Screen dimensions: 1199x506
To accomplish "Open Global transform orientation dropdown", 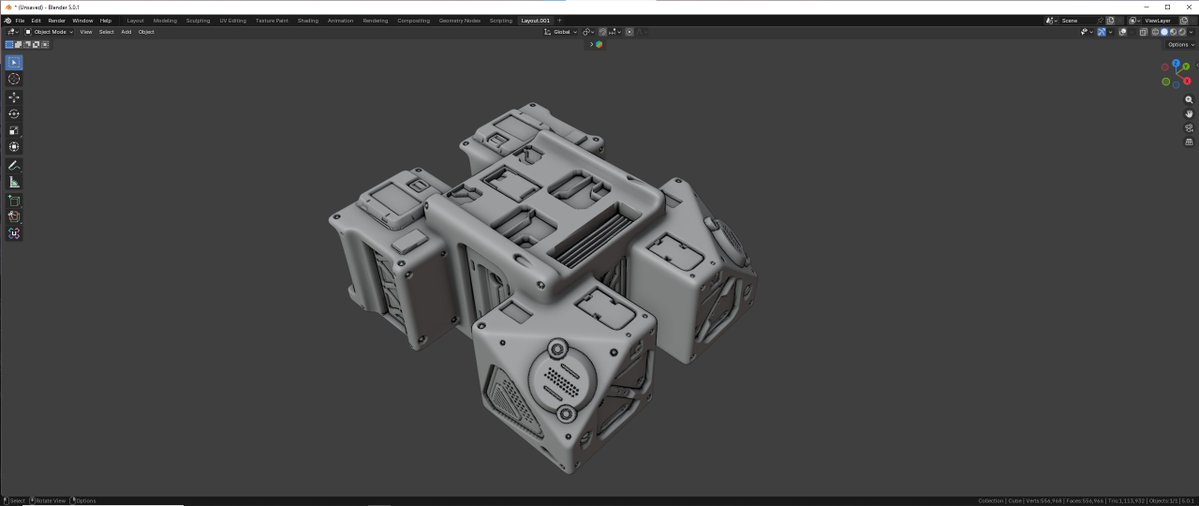I will [561, 31].
